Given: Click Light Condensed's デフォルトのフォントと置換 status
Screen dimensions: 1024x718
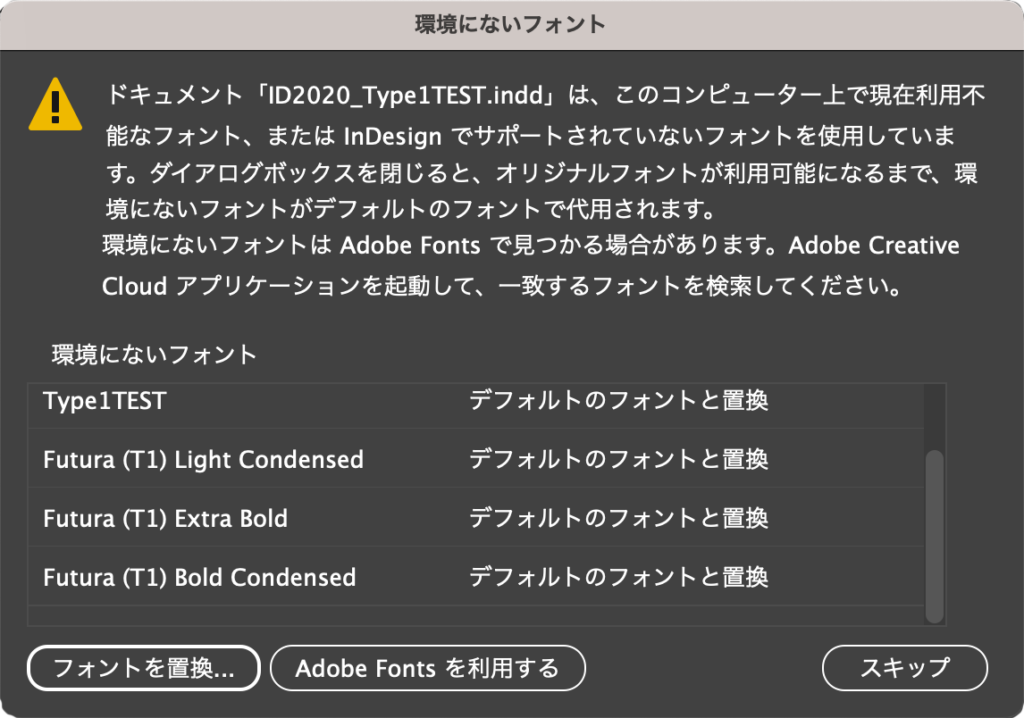Looking at the screenshot, I should click(x=618, y=460).
